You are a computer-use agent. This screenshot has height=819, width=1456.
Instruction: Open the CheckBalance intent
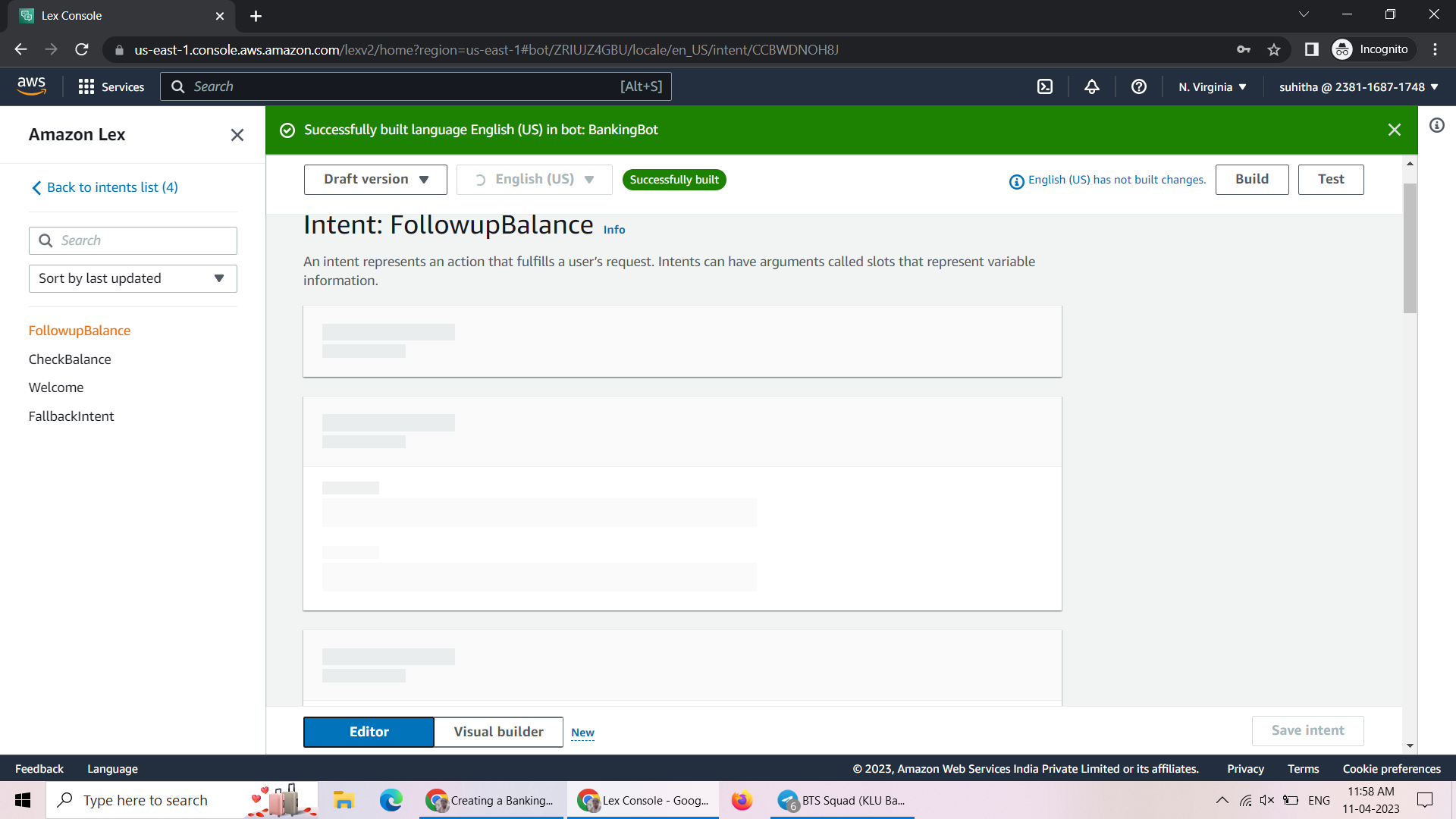[x=69, y=359]
